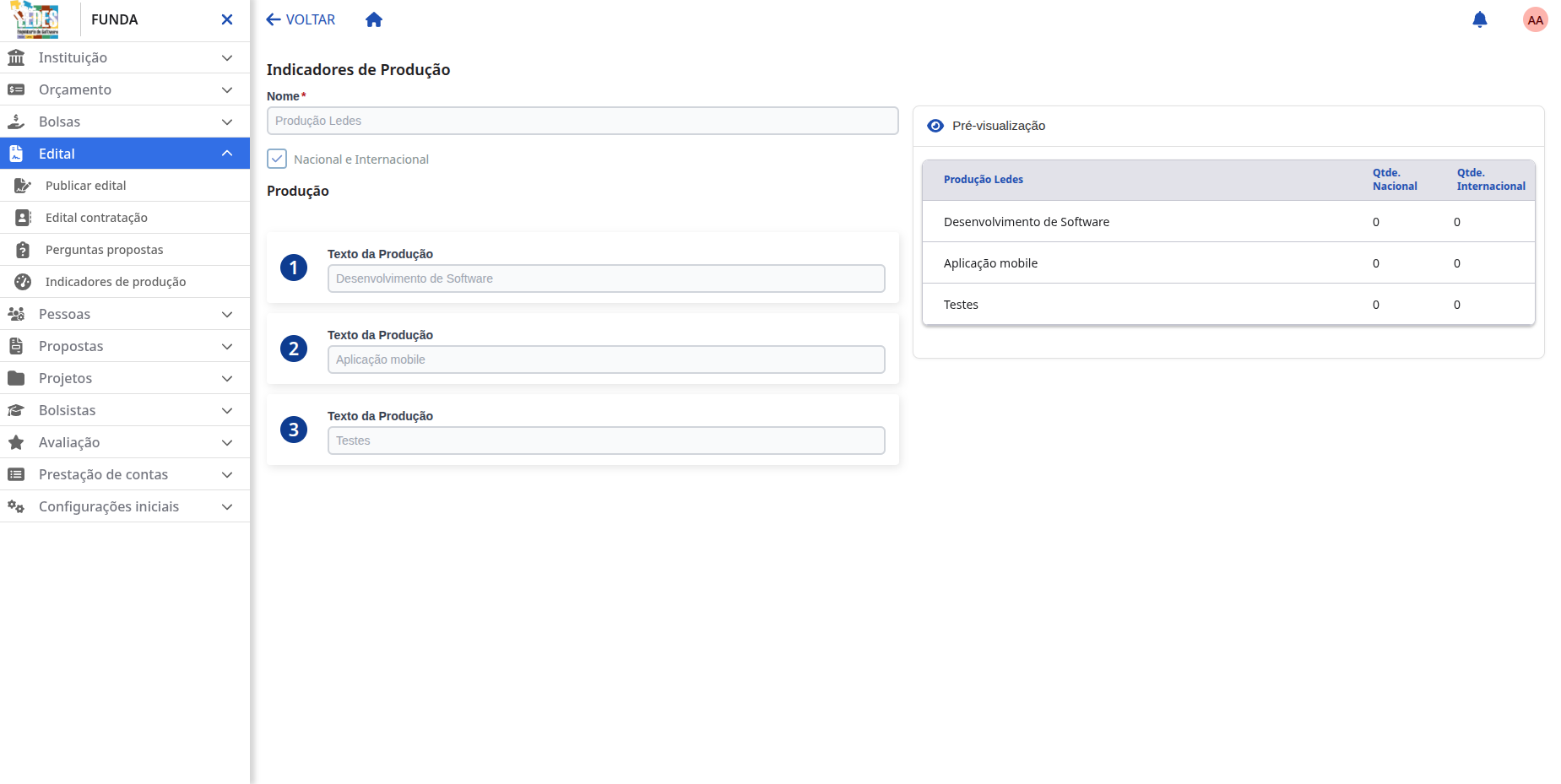The image size is (1561, 784).
Task: Go back with the VOLTAR link
Action: (301, 19)
